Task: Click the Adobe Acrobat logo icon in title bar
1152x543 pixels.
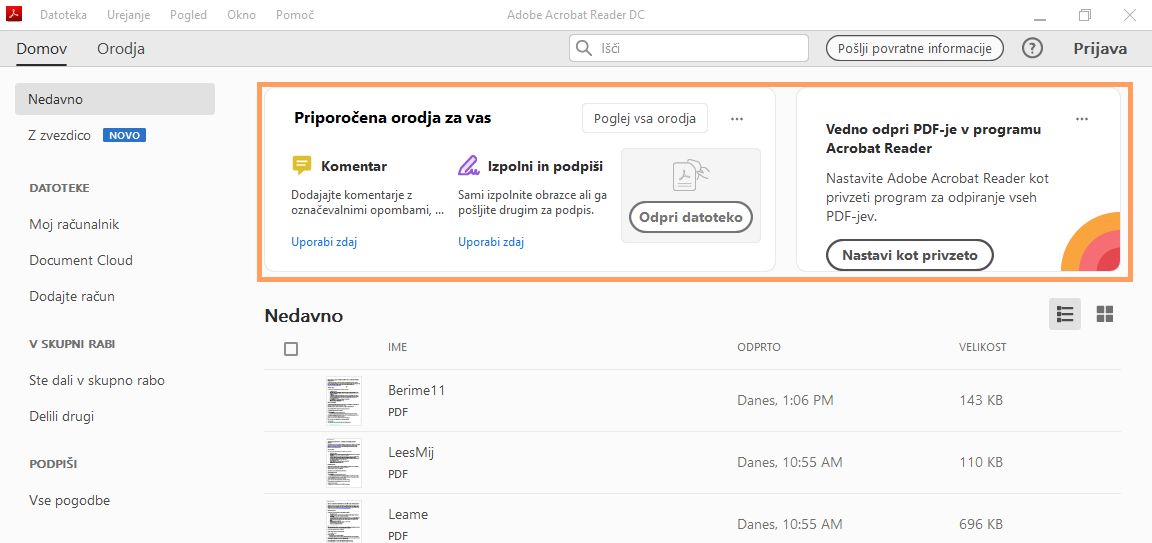Action: (15, 15)
